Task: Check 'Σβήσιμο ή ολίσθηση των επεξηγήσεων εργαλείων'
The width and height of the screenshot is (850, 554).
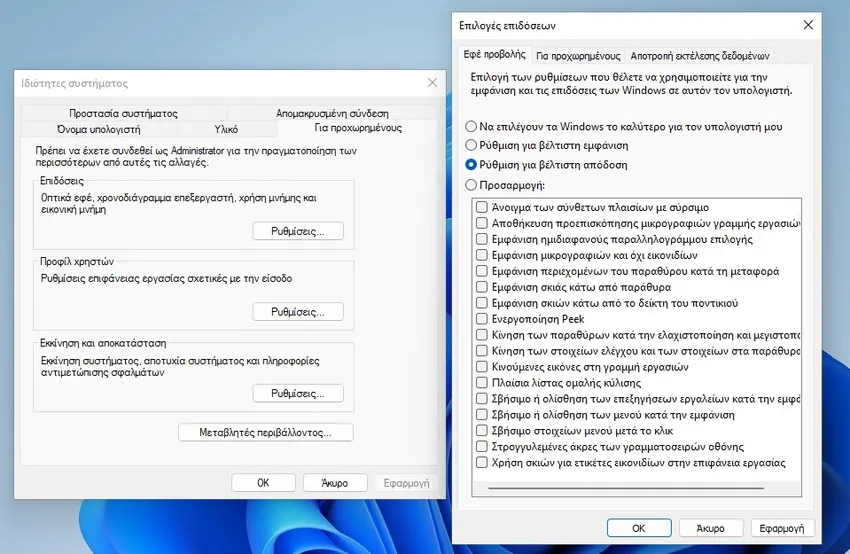Action: [482, 399]
